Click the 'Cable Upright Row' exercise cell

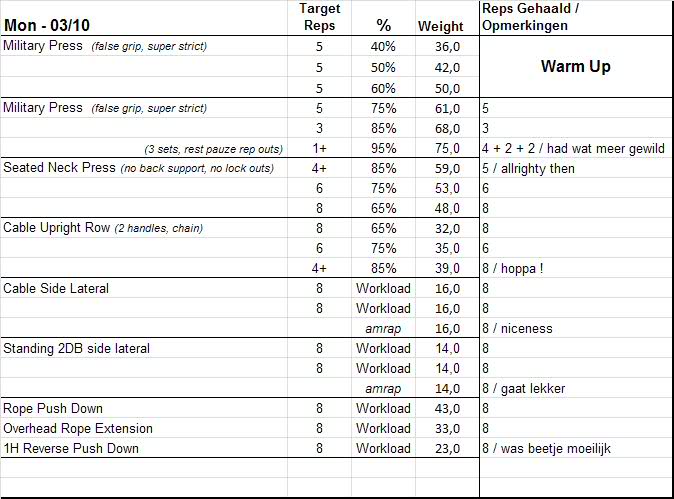tap(57, 228)
